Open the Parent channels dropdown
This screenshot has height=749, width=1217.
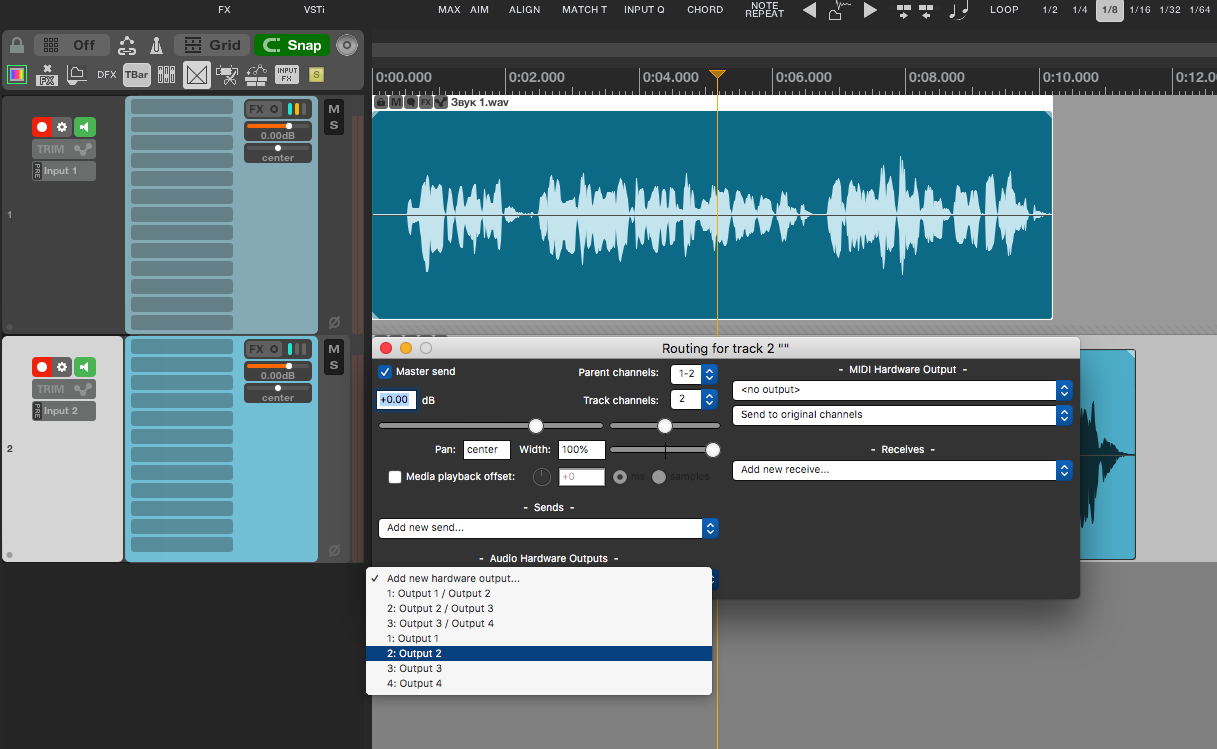[694, 373]
